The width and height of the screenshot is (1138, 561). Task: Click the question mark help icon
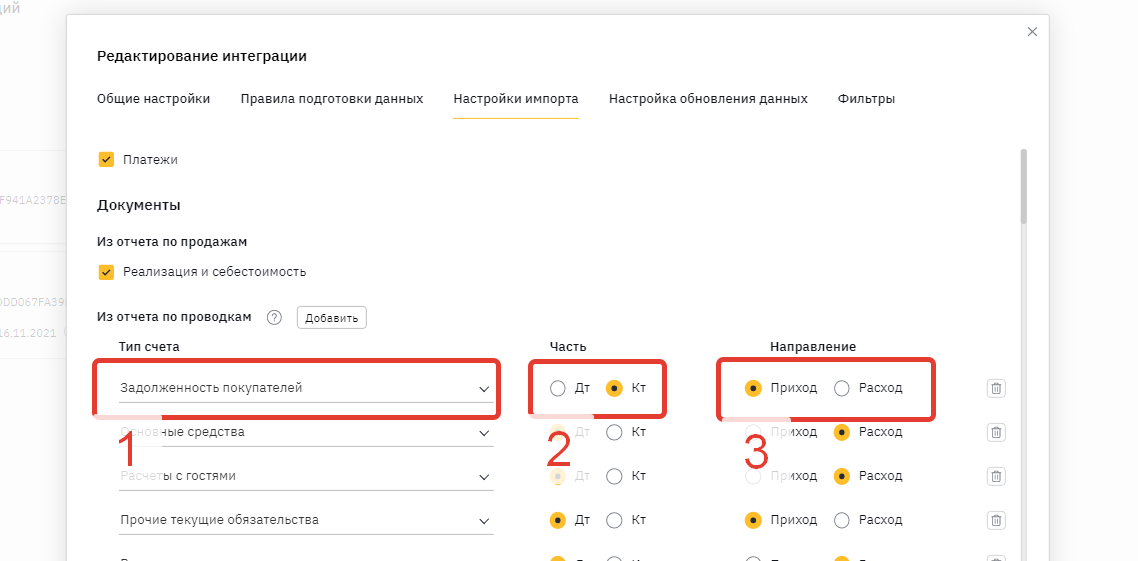[274, 318]
